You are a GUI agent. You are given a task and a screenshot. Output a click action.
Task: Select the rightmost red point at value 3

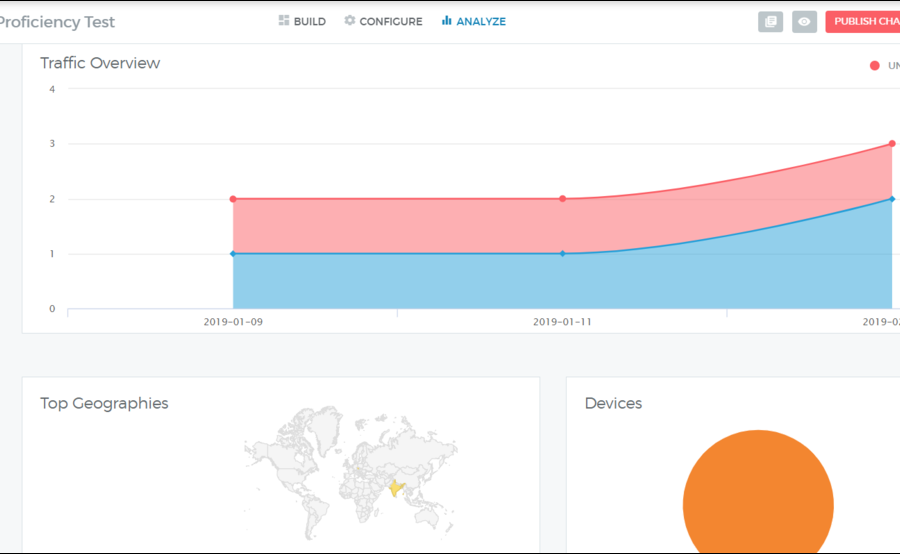tap(891, 144)
